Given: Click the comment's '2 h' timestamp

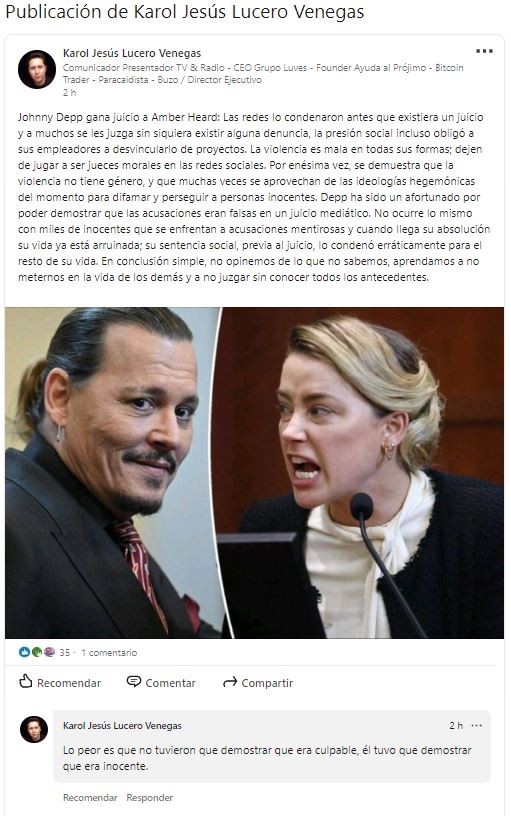Looking at the screenshot, I should 456,725.
